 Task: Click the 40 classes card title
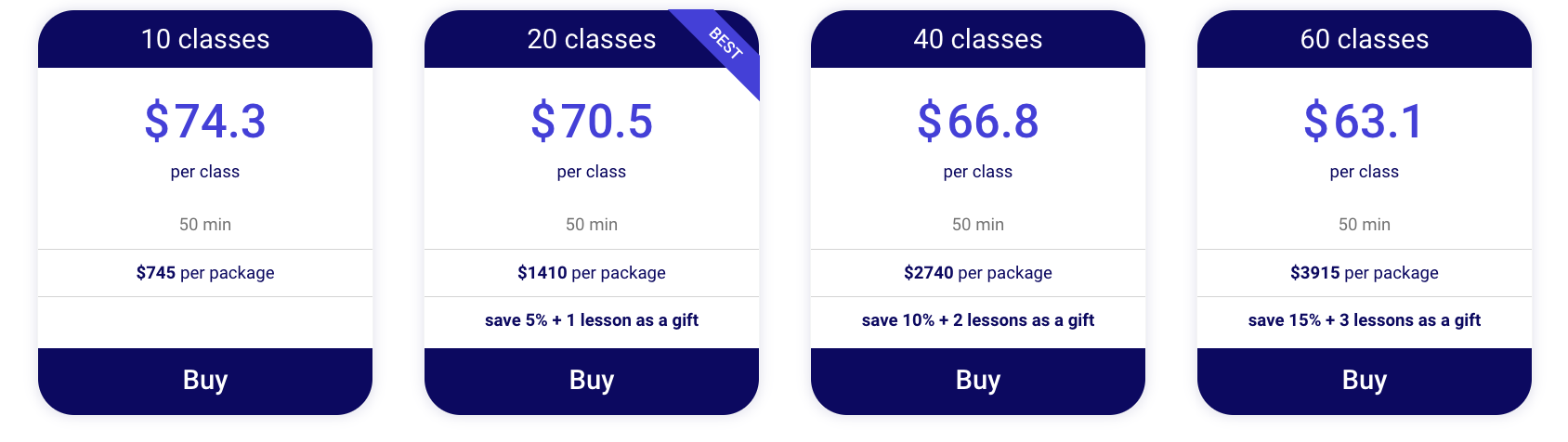(x=978, y=39)
